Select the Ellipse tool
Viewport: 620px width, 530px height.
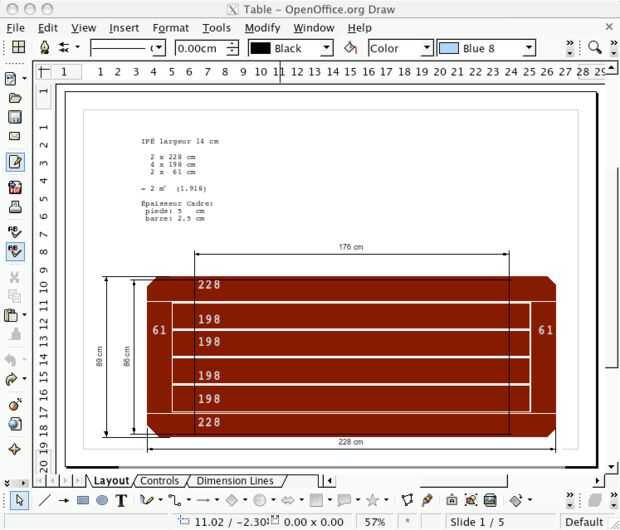point(102,500)
